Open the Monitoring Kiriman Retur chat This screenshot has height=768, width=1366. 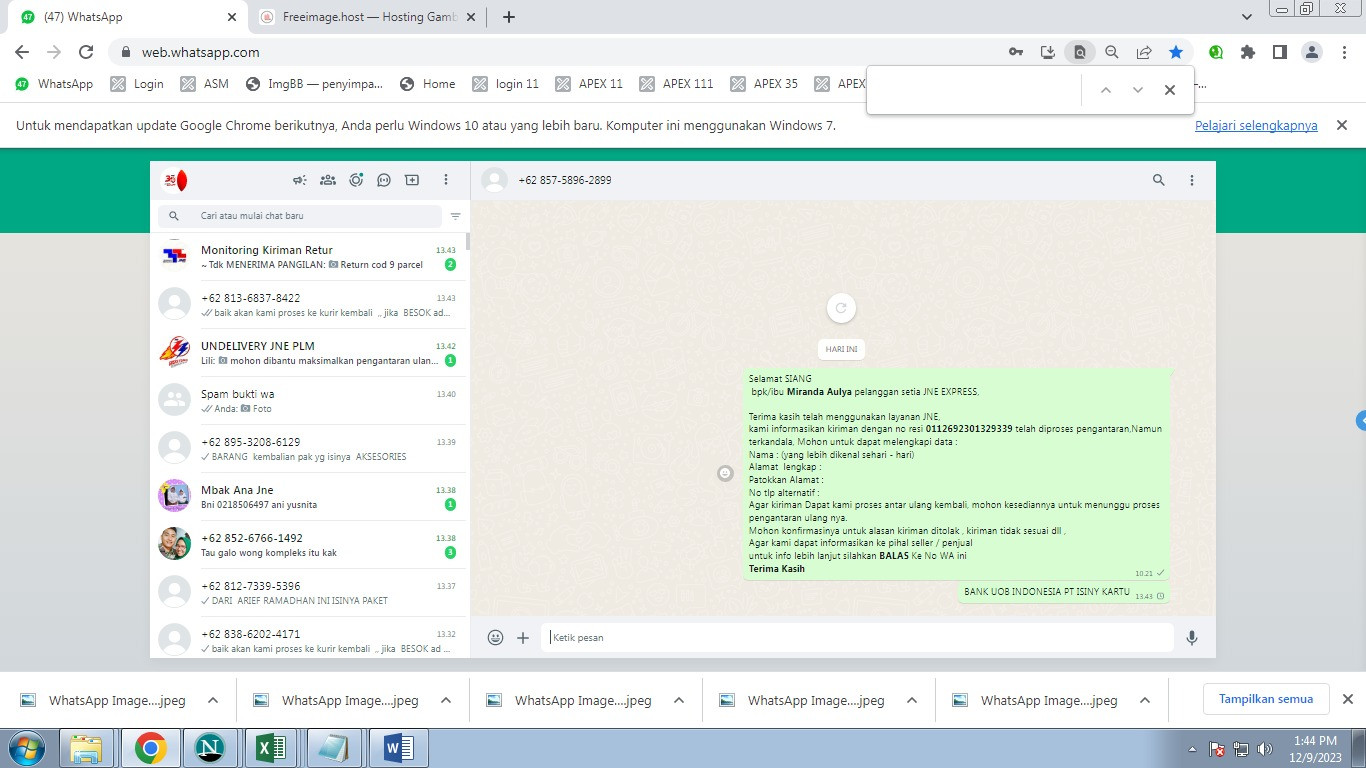tap(309, 257)
